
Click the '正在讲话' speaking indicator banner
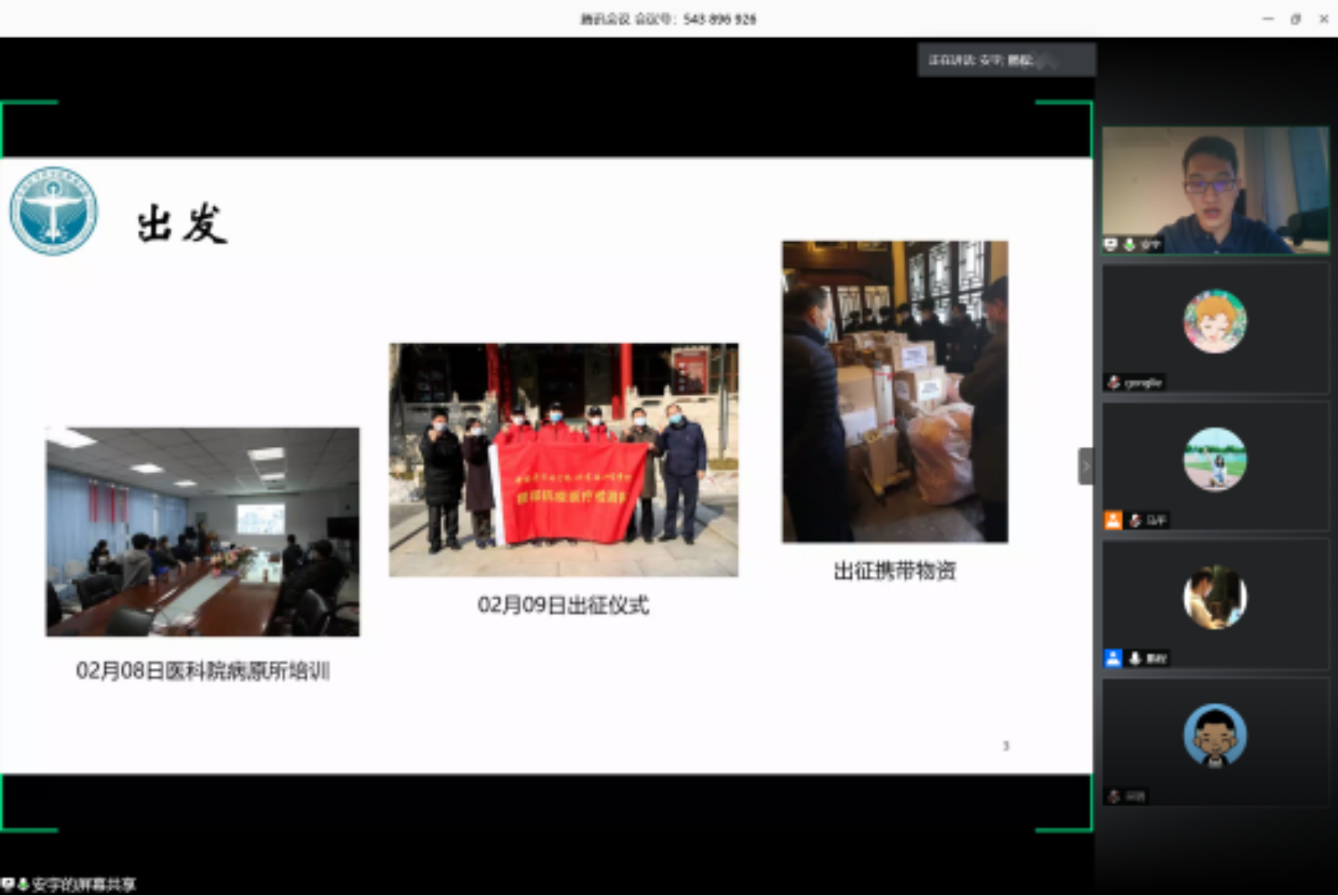[1006, 60]
